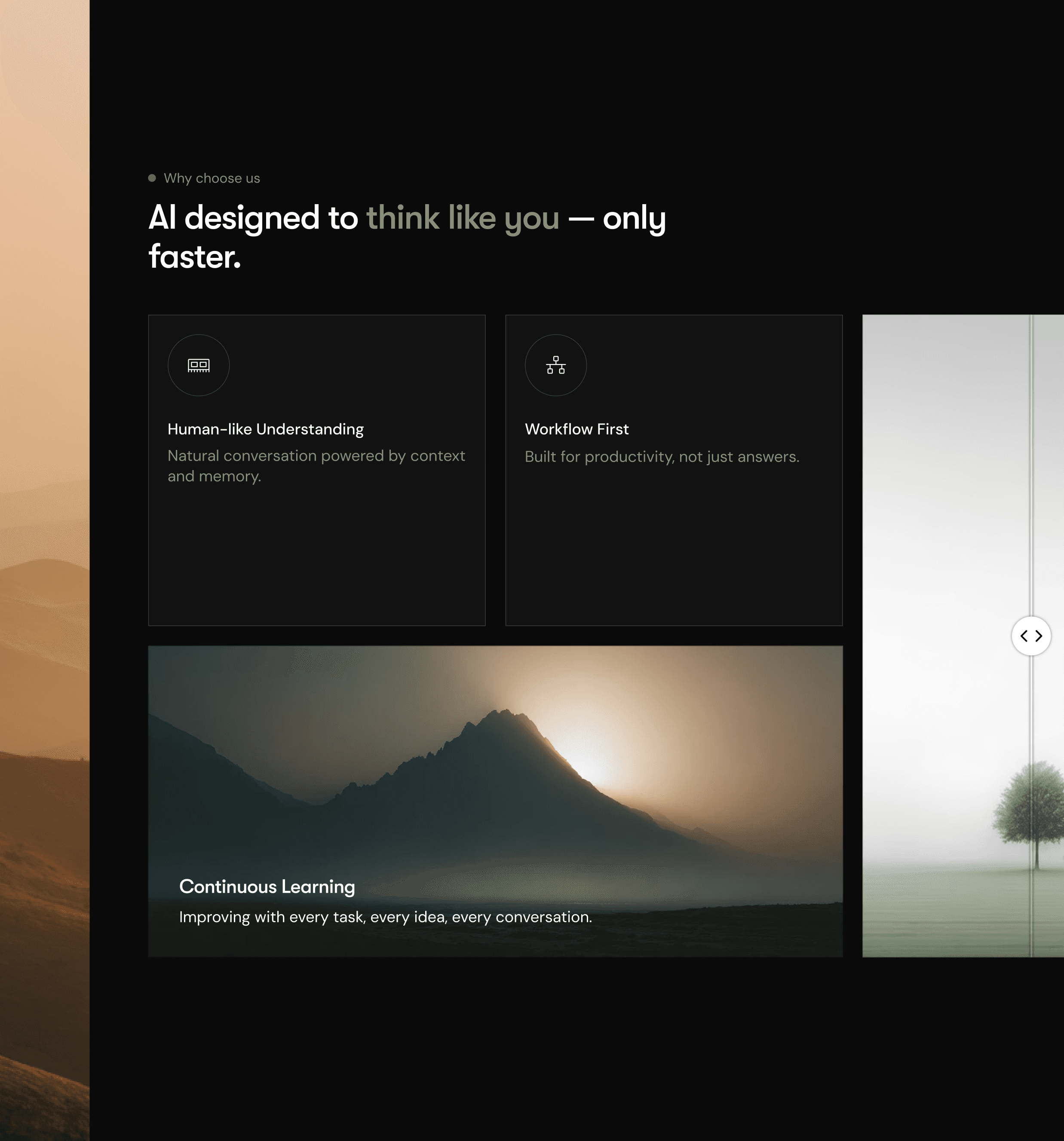Click the bullet dot before Why choose us
This screenshot has width=1064, height=1141.
152,178
